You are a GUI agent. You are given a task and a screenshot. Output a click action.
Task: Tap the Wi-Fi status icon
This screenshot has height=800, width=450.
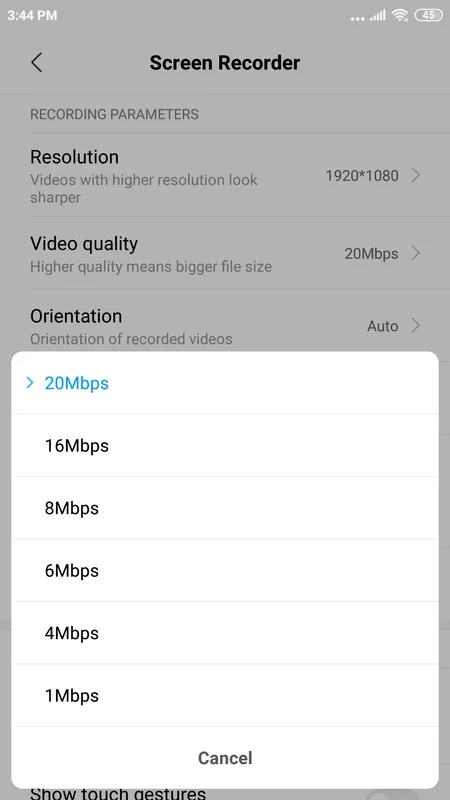coord(400,15)
